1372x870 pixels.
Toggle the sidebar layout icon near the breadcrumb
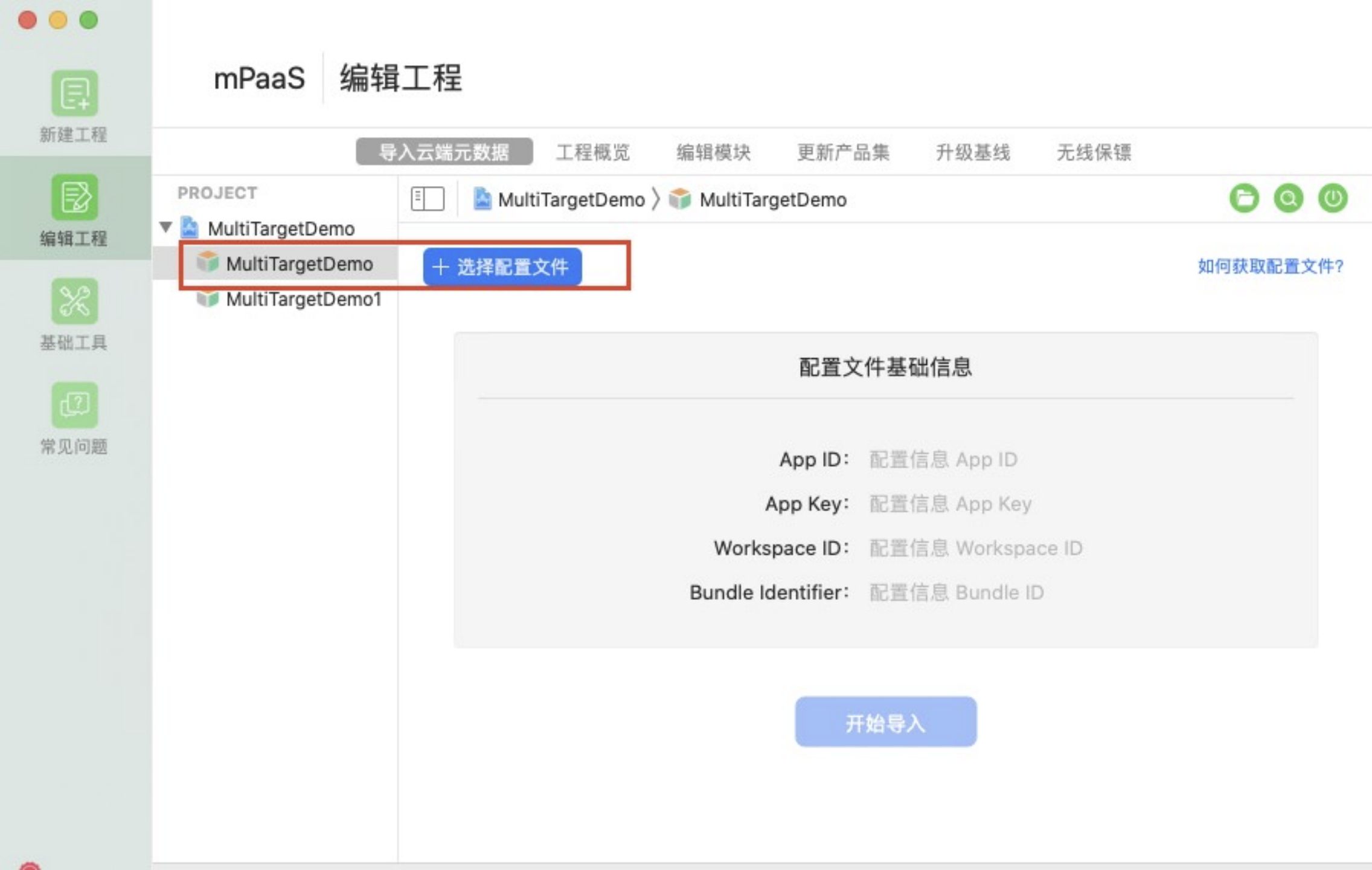(428, 198)
